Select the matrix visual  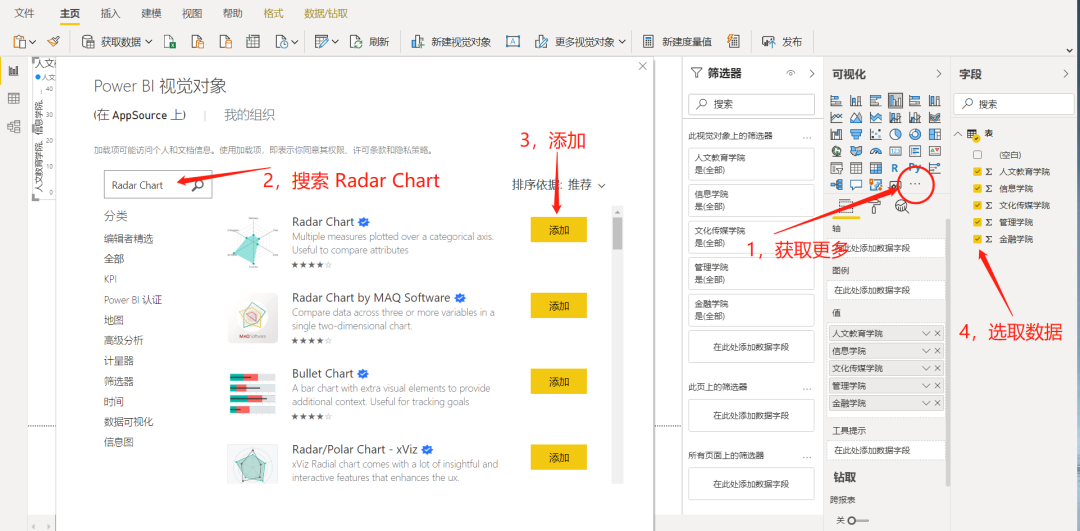(x=876, y=167)
